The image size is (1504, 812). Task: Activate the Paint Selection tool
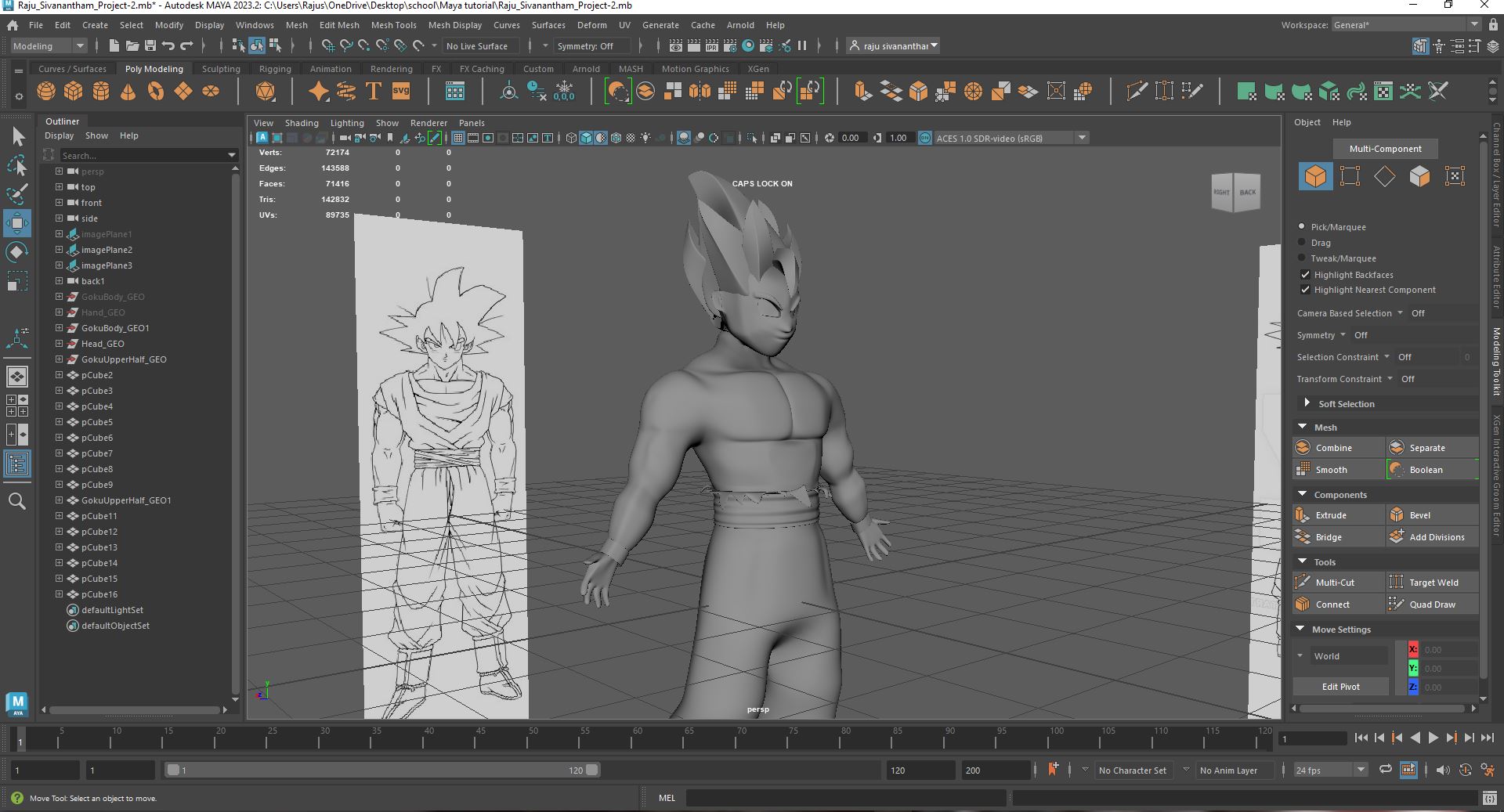tap(17, 193)
